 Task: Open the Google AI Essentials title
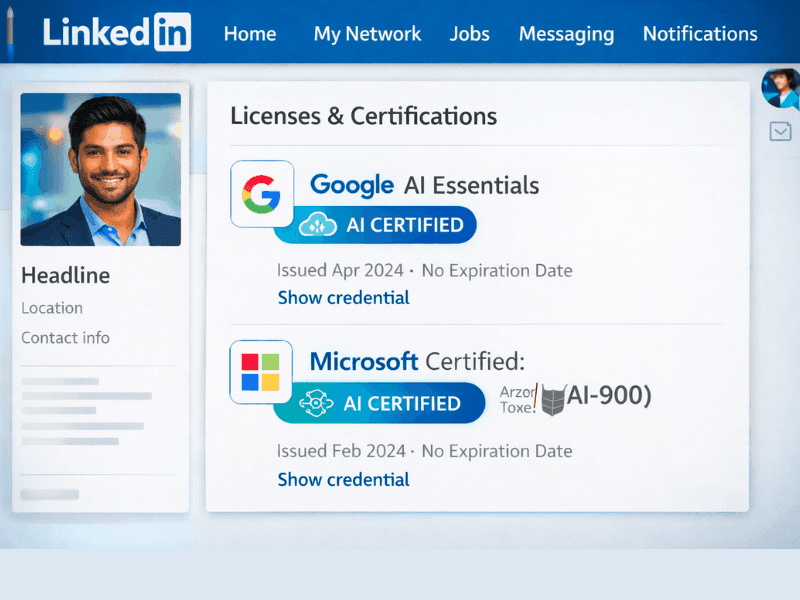coord(424,185)
